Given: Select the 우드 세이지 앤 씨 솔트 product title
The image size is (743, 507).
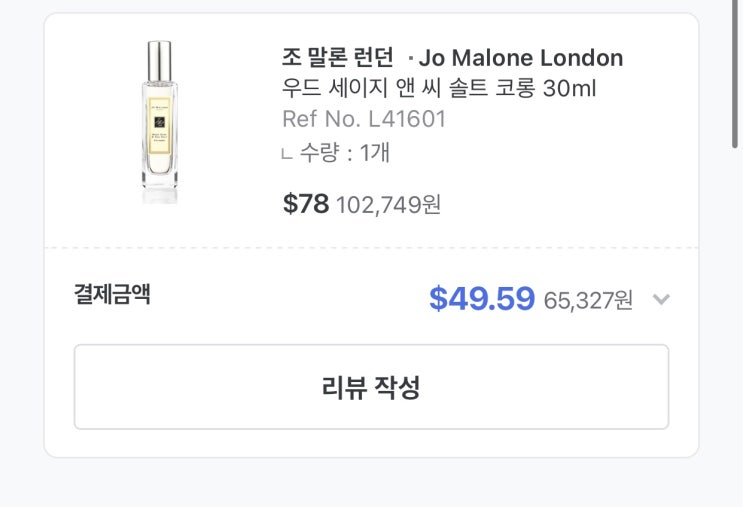Looking at the screenshot, I should 410,88.
